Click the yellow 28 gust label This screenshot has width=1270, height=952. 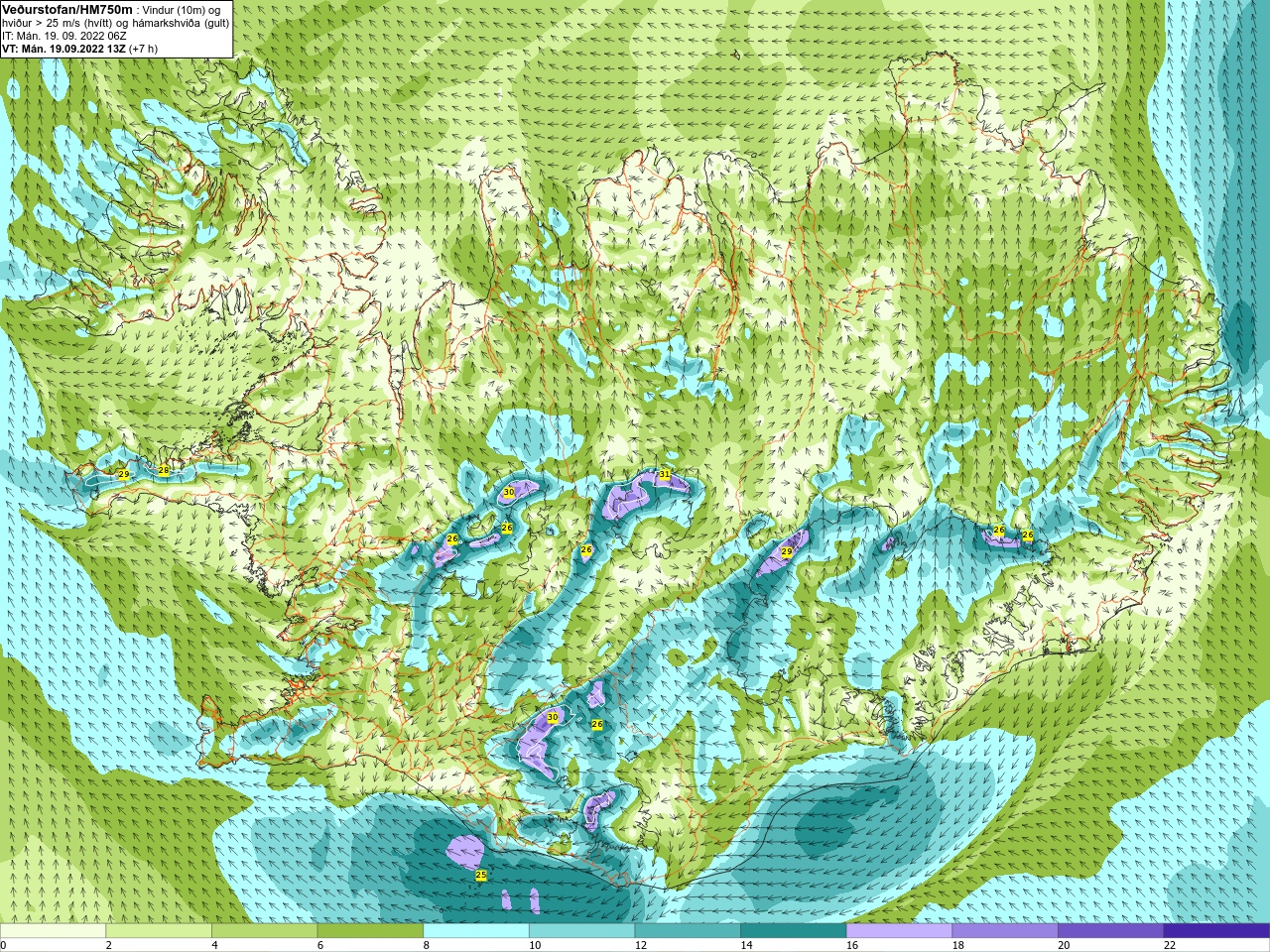(x=164, y=469)
